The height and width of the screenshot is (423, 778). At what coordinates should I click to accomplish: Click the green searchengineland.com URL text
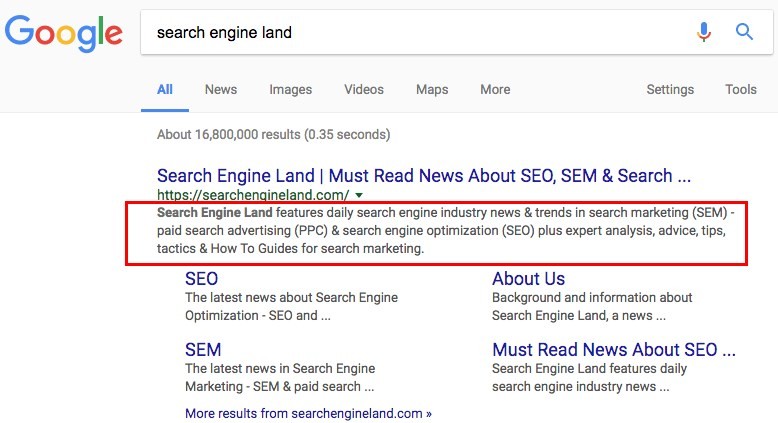(x=252, y=195)
